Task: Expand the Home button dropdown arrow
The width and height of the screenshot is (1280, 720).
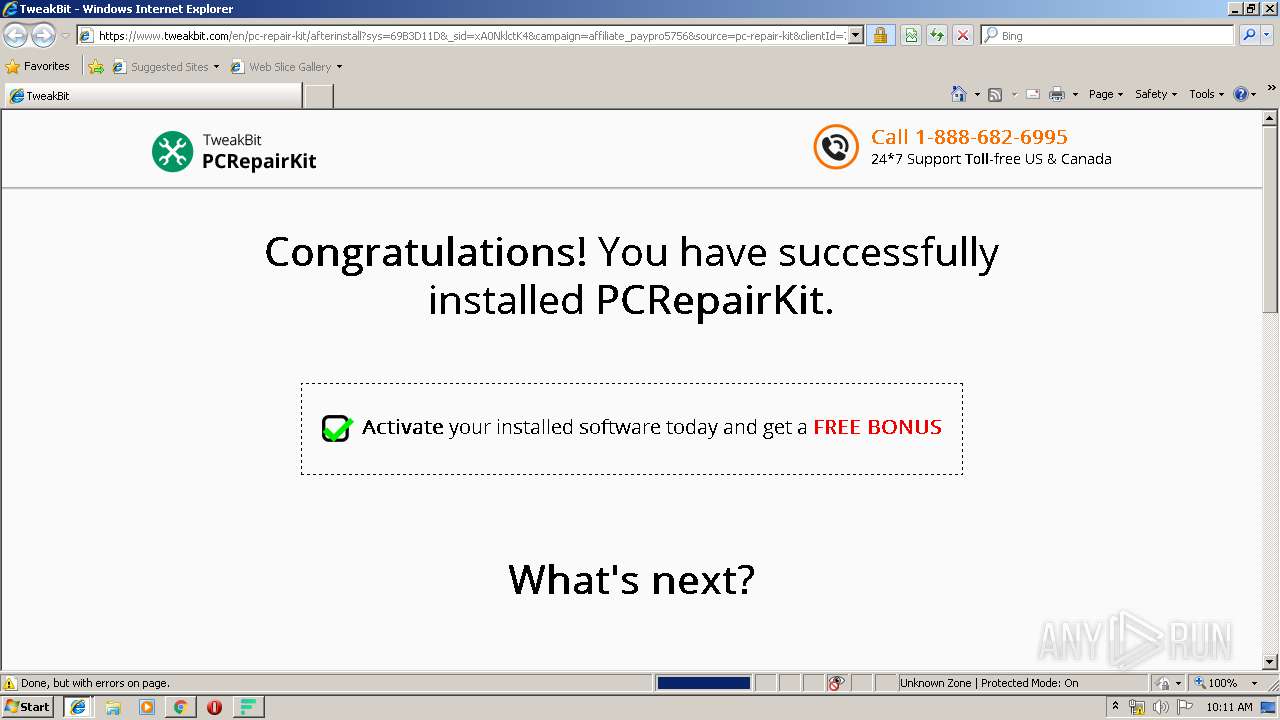Action: point(977,94)
